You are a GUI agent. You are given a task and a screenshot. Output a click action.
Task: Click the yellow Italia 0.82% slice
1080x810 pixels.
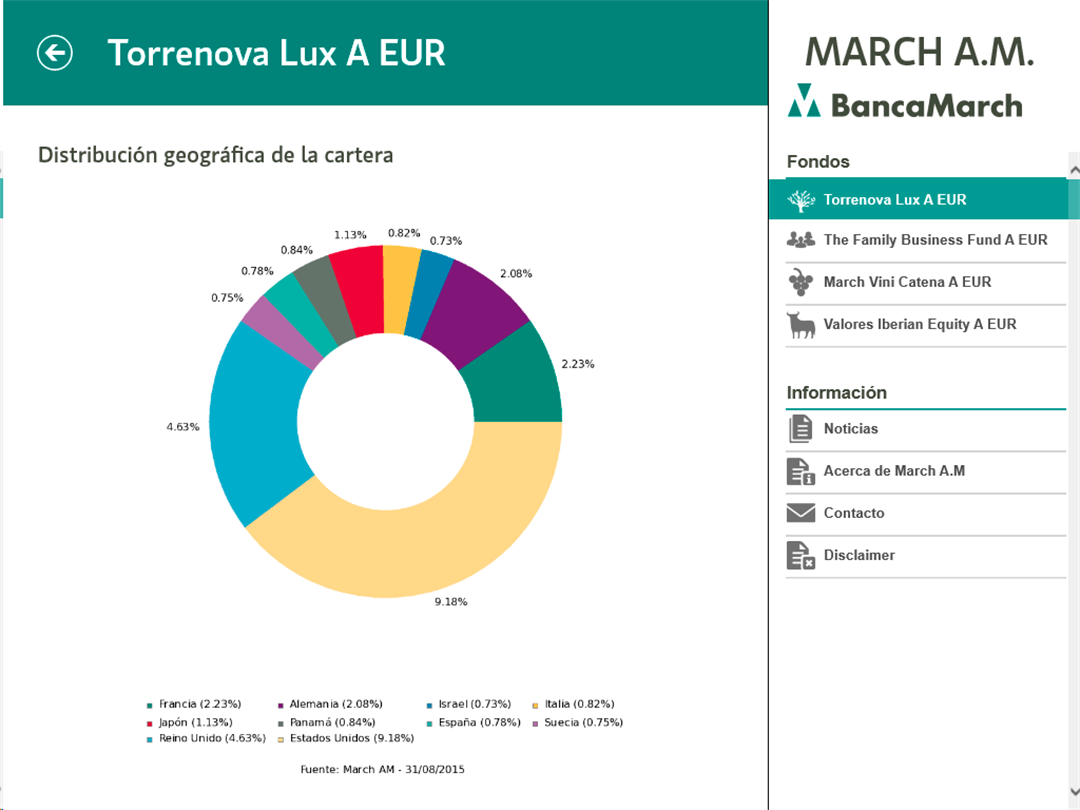(x=399, y=288)
